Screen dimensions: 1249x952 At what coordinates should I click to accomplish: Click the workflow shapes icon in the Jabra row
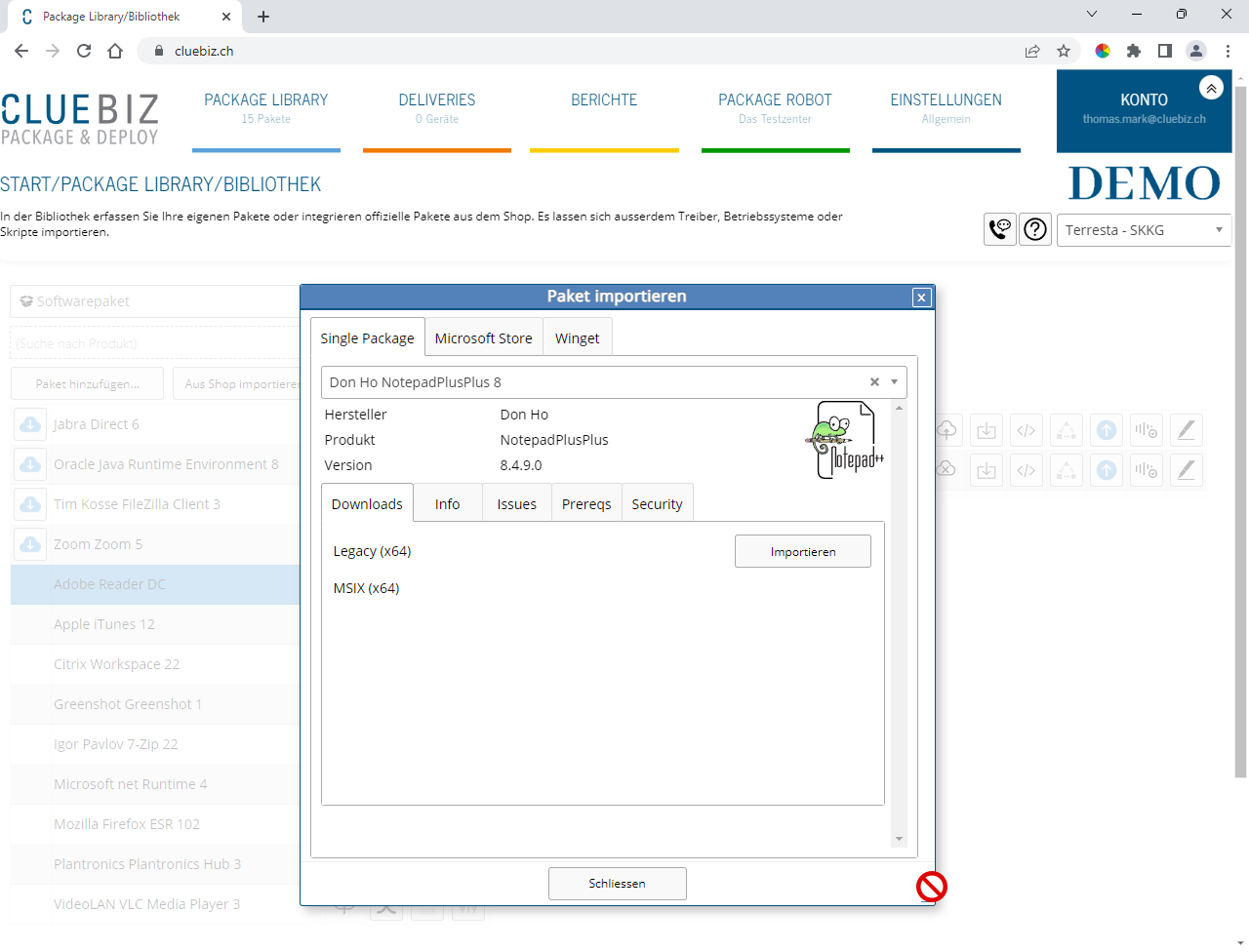(x=1067, y=430)
